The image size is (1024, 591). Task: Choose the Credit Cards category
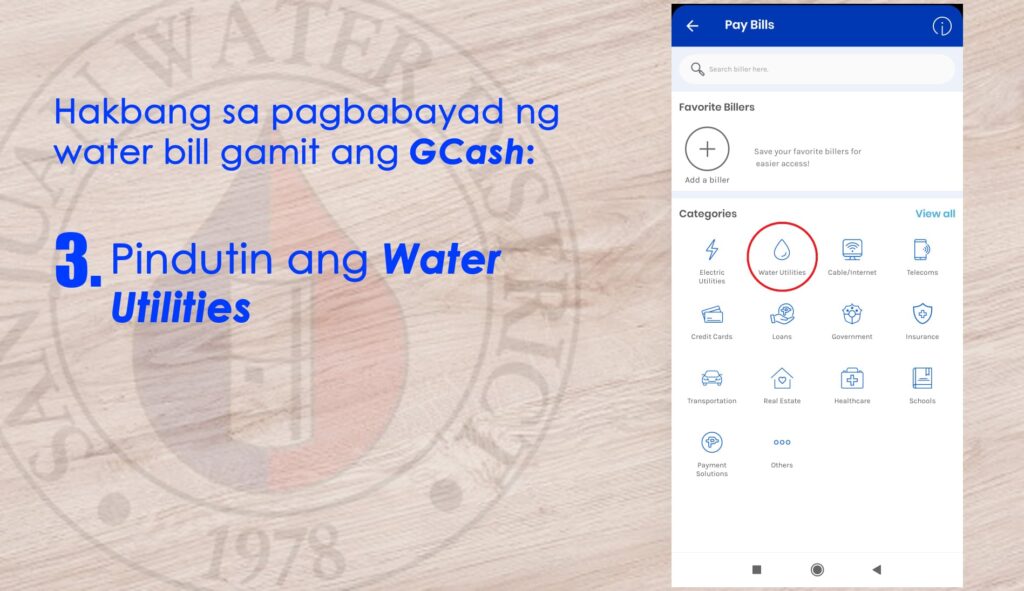pos(712,321)
